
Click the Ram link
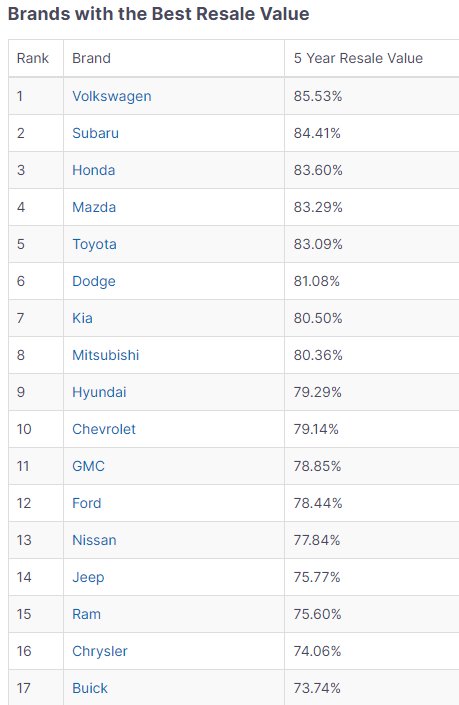(86, 614)
